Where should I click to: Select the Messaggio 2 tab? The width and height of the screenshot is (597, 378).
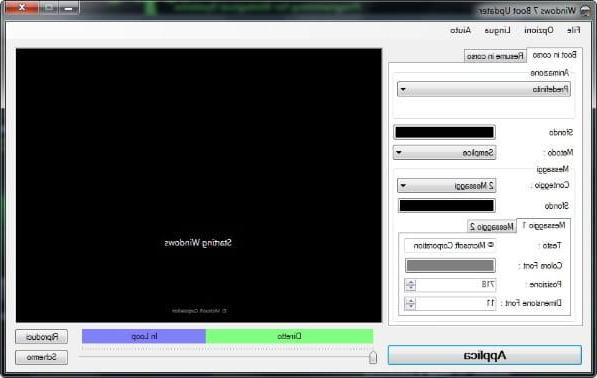492,226
